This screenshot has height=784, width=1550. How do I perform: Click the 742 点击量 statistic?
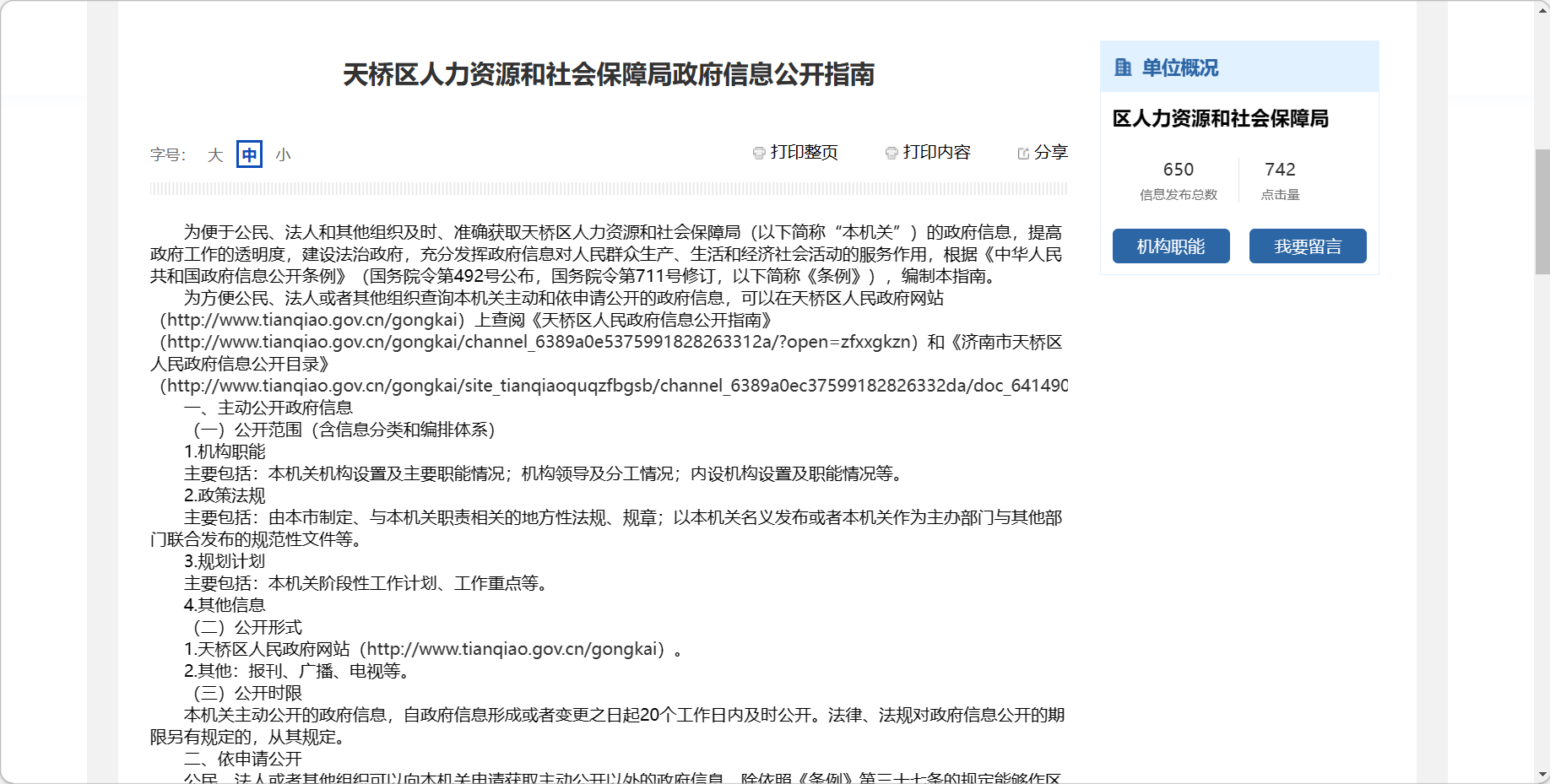click(1280, 180)
